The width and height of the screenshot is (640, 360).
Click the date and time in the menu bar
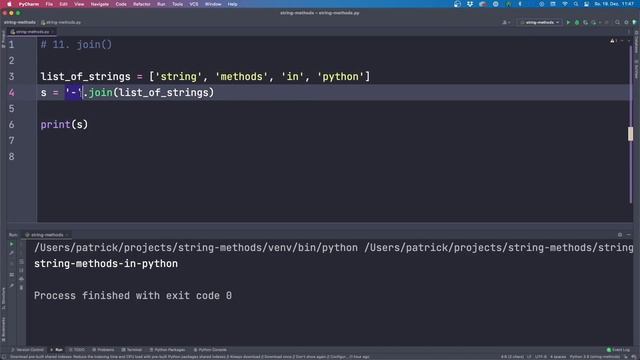tap(614, 4)
